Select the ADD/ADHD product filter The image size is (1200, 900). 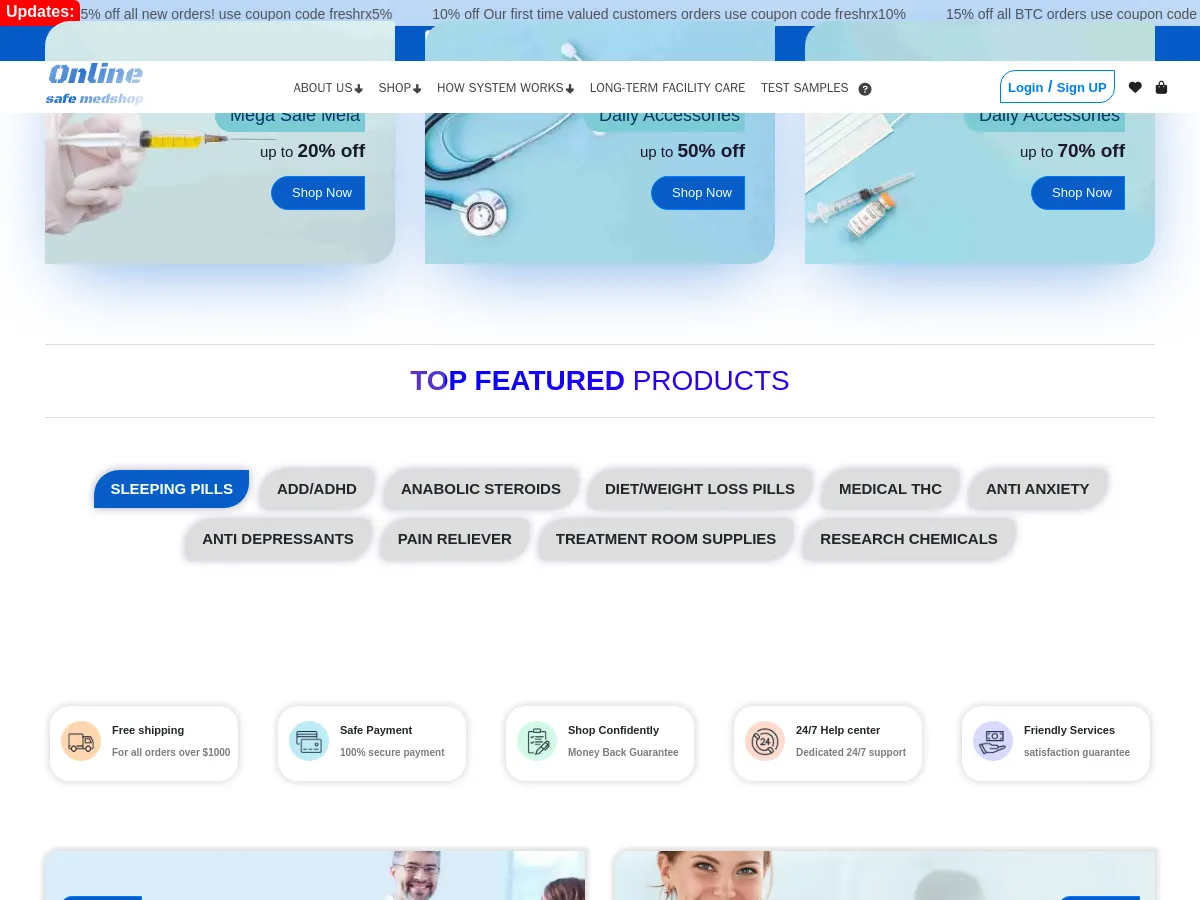click(317, 489)
